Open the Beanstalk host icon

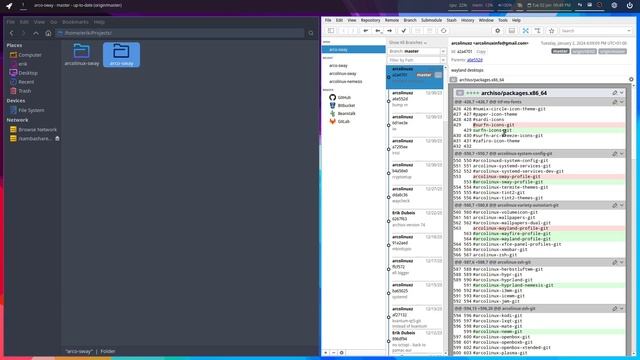(x=333, y=113)
